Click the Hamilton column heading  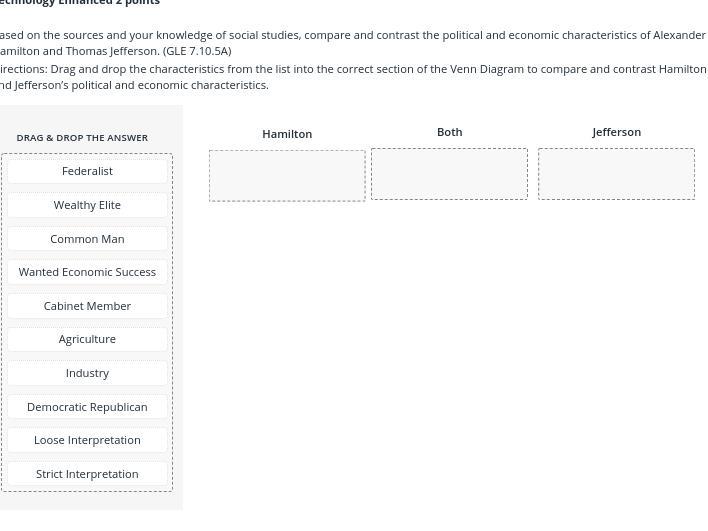point(287,134)
